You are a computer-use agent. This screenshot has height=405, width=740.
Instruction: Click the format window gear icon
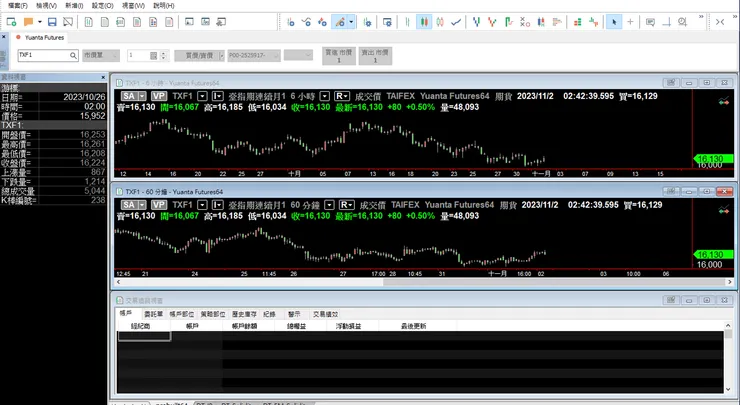click(x=387, y=22)
